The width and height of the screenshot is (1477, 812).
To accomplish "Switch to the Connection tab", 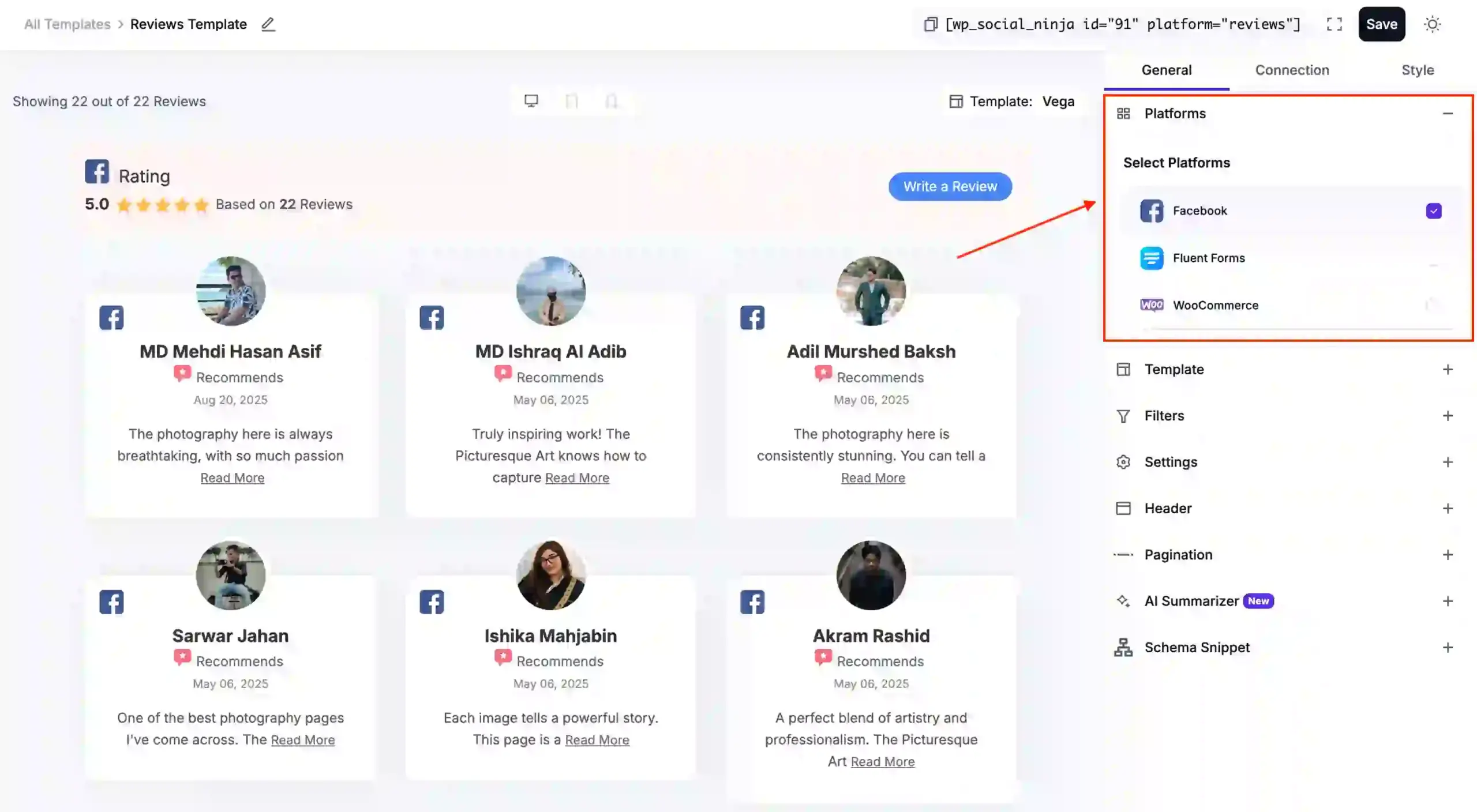I will coord(1292,70).
